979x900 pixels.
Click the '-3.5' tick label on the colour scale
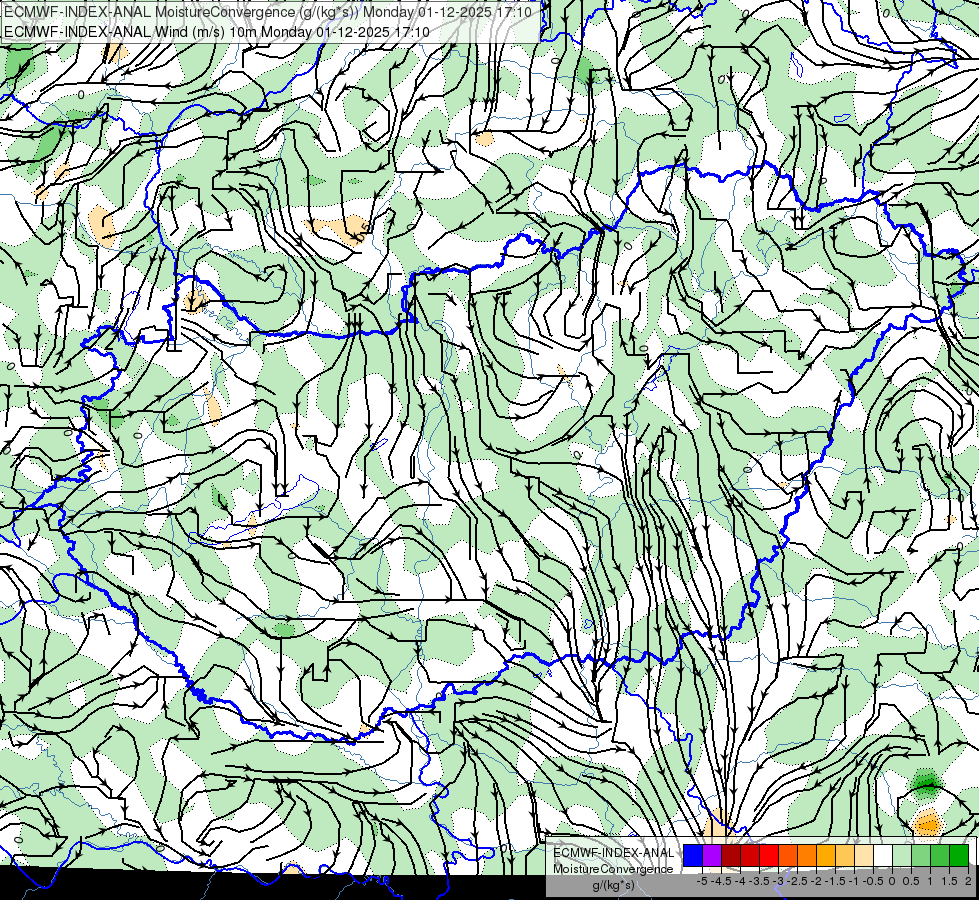[759, 881]
